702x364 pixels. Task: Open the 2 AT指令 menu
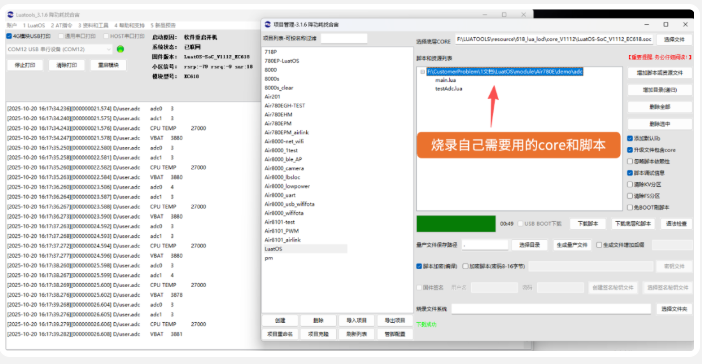point(61,26)
